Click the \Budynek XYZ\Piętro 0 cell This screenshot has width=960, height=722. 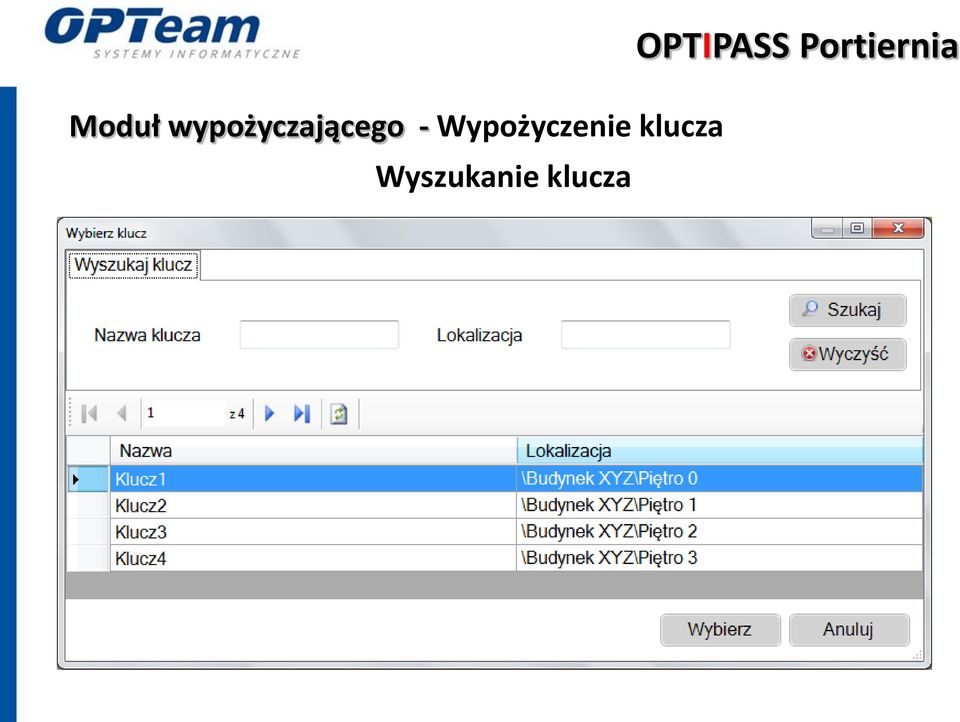(720, 479)
